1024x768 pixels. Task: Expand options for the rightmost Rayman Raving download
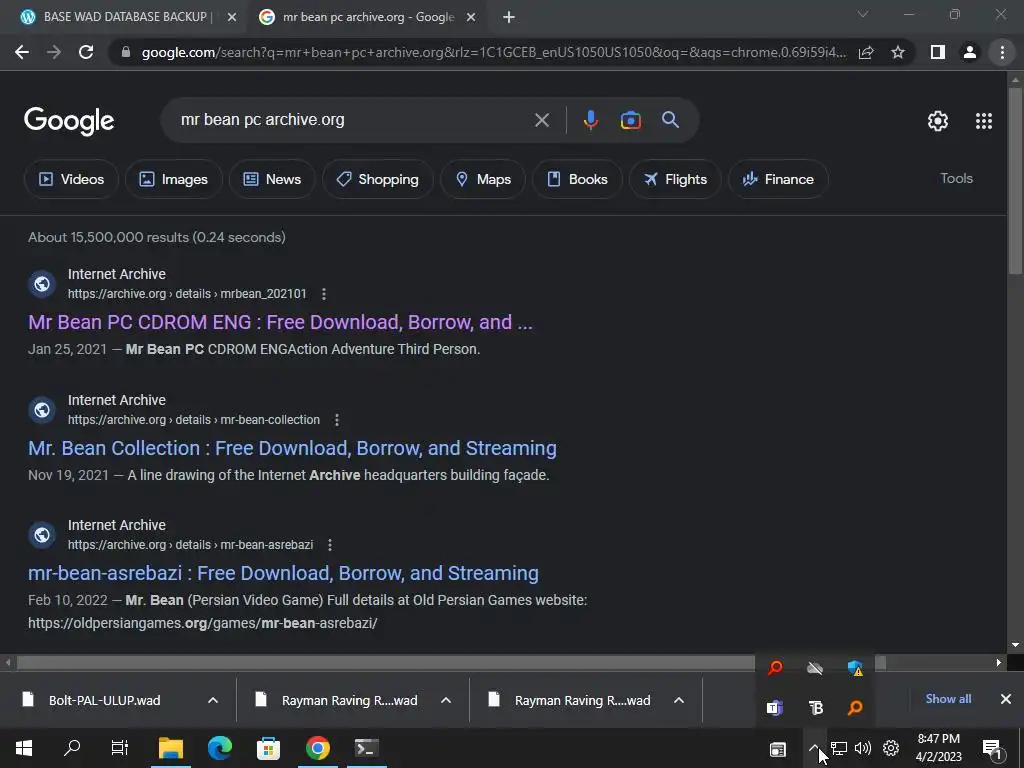point(679,700)
